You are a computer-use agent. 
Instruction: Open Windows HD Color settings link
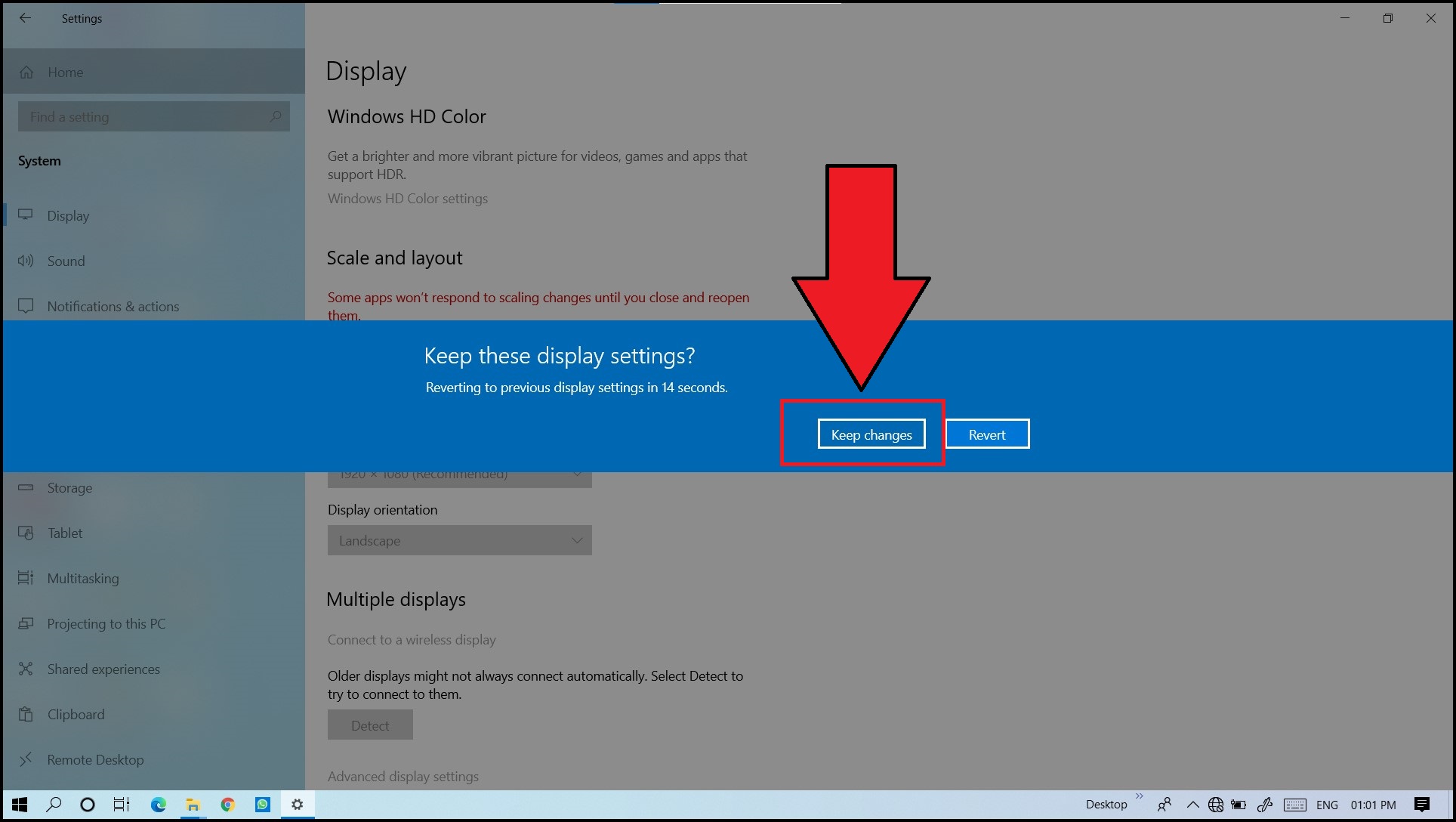coord(407,199)
